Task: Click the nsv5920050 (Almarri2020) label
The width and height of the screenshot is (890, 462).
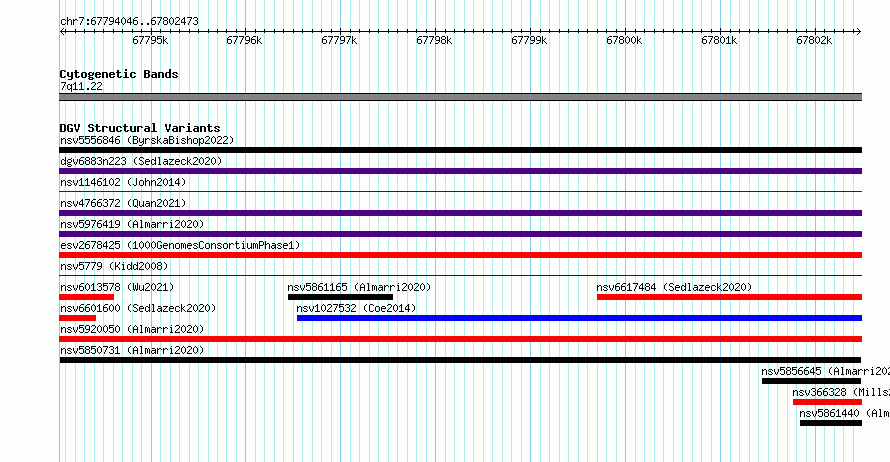Action: click(x=132, y=329)
